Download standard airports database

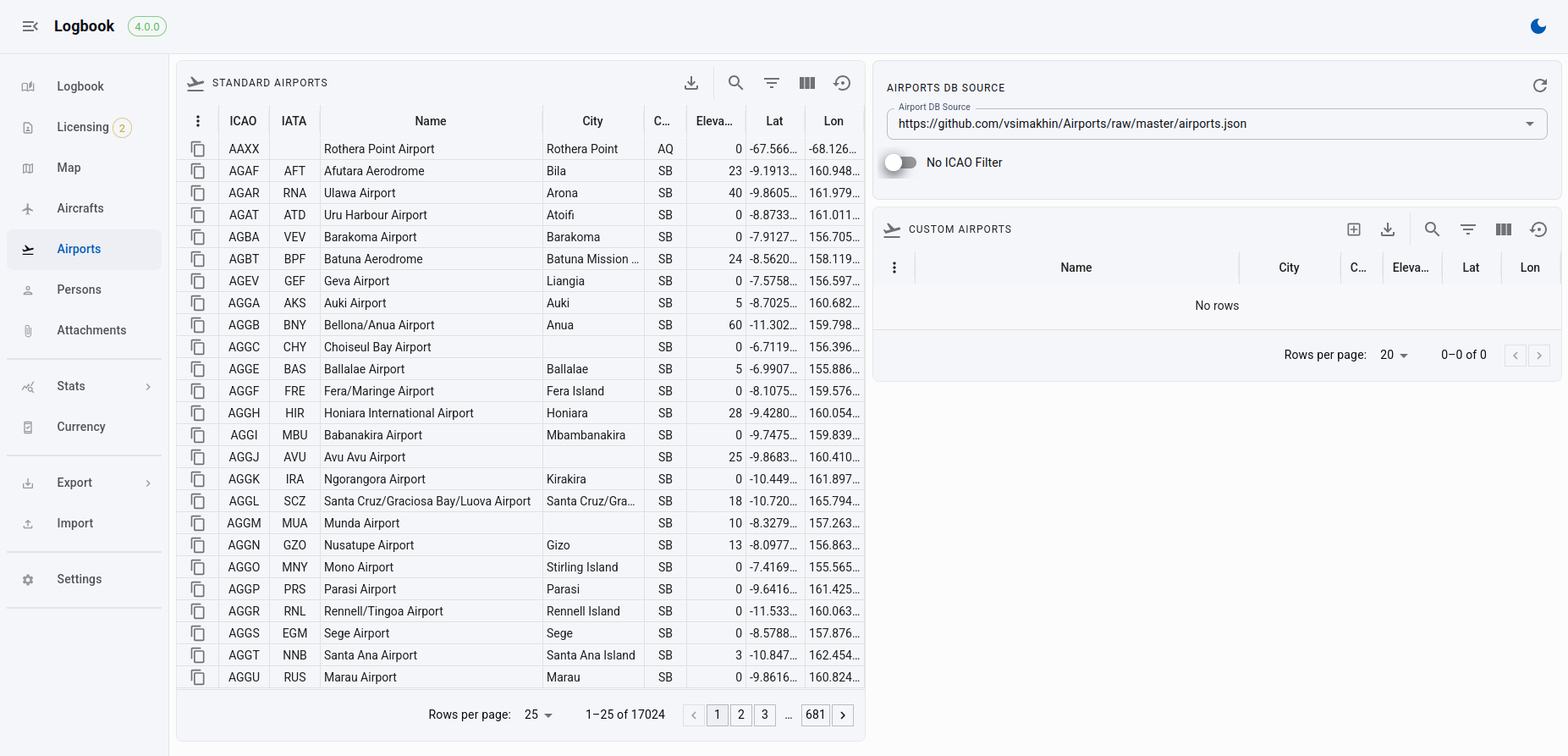[691, 83]
